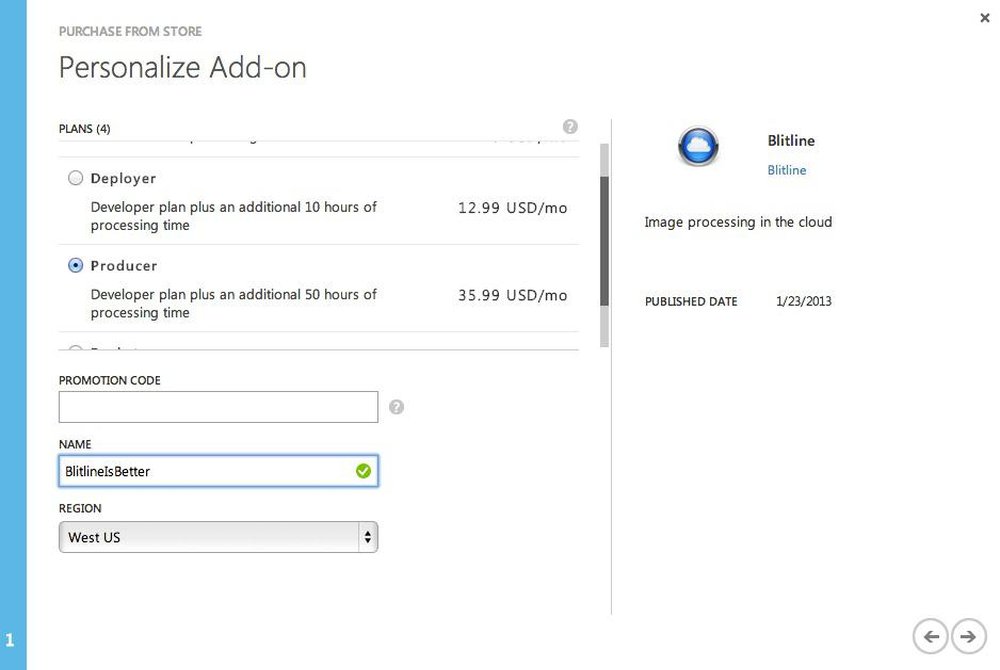Click step 1 indicator in blue sidebar
1000x670 pixels.
10,639
